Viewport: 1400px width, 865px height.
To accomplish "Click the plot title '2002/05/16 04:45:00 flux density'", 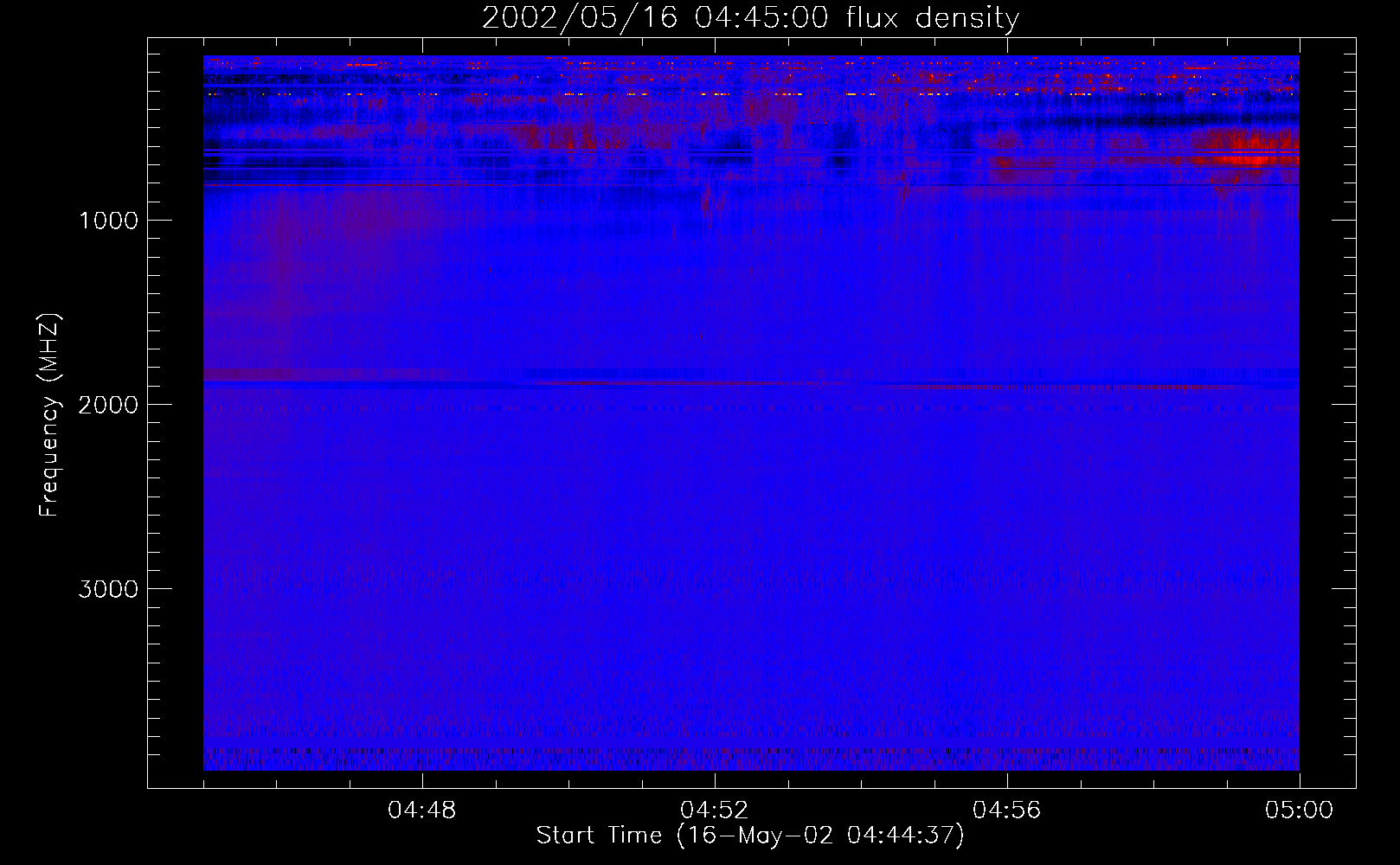I will click(x=750, y=18).
